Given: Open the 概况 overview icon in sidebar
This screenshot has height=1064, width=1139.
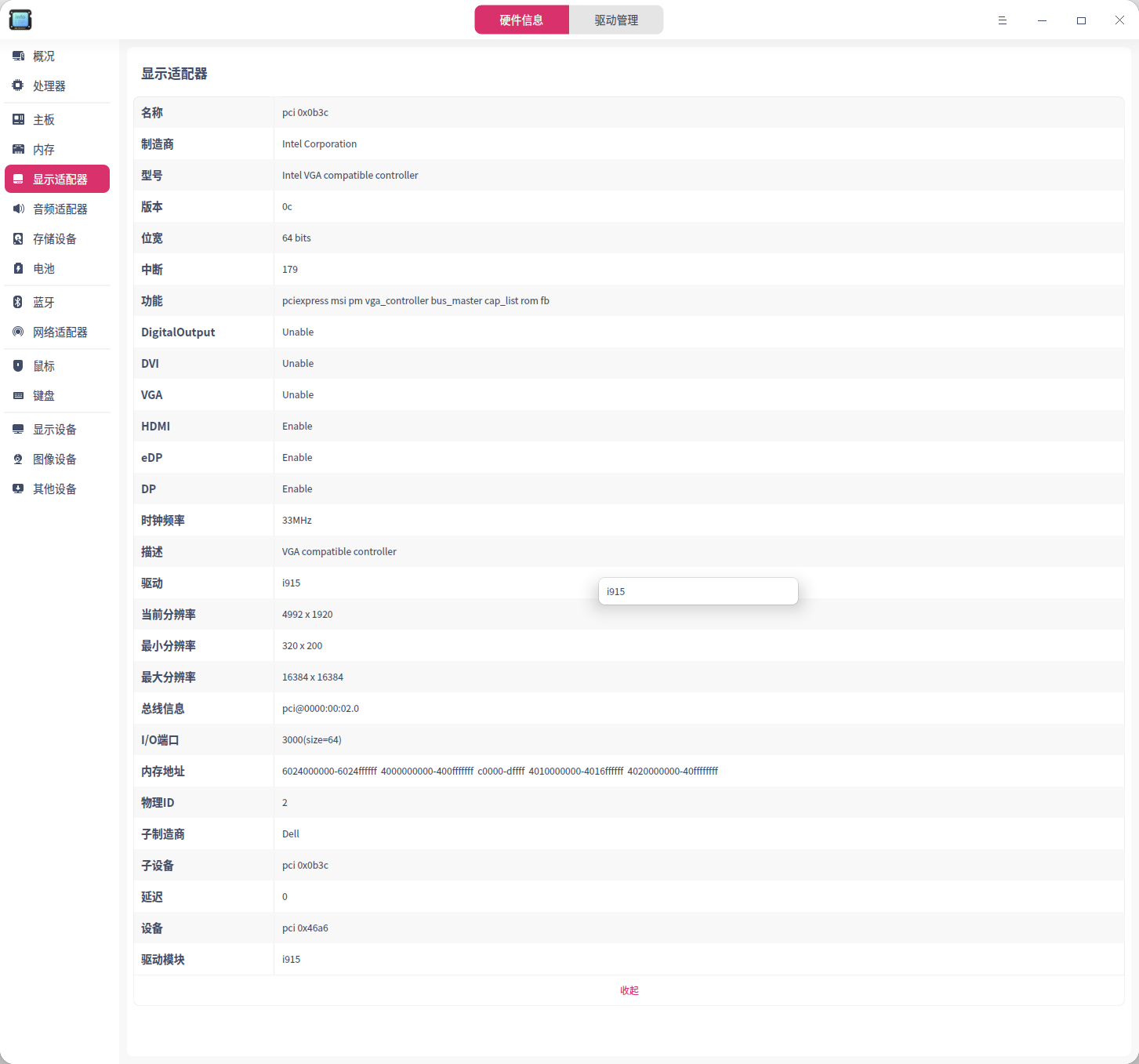Looking at the screenshot, I should [x=18, y=56].
